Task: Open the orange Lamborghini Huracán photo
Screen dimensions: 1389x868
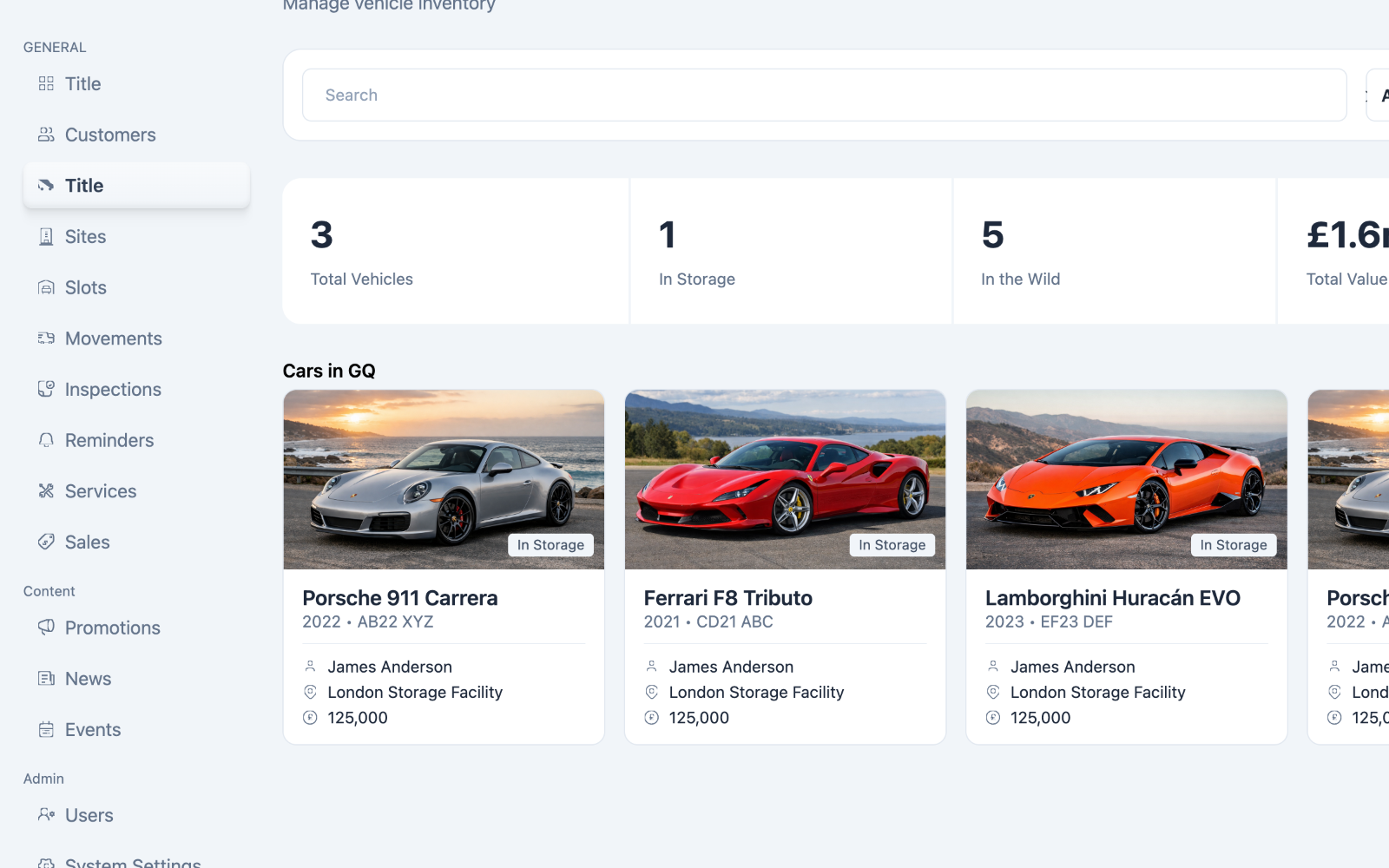Action: 1127,479
